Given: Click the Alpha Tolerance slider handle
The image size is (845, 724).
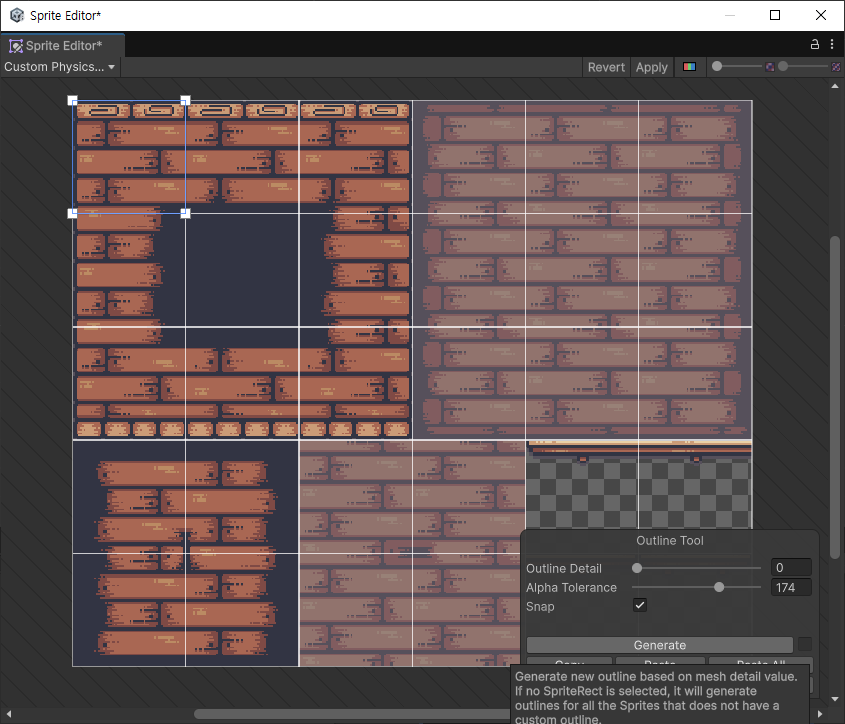Looking at the screenshot, I should [719, 587].
